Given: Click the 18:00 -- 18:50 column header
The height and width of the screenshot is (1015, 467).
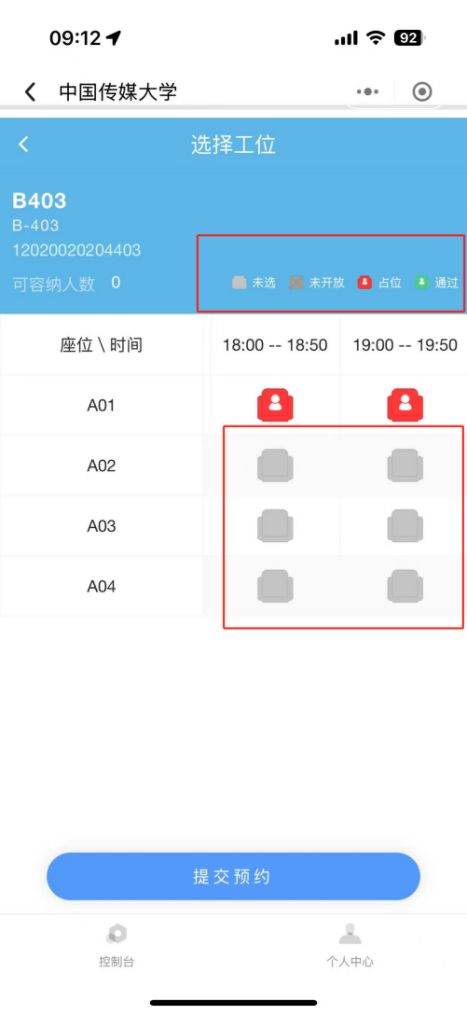Looking at the screenshot, I should (x=275, y=345).
